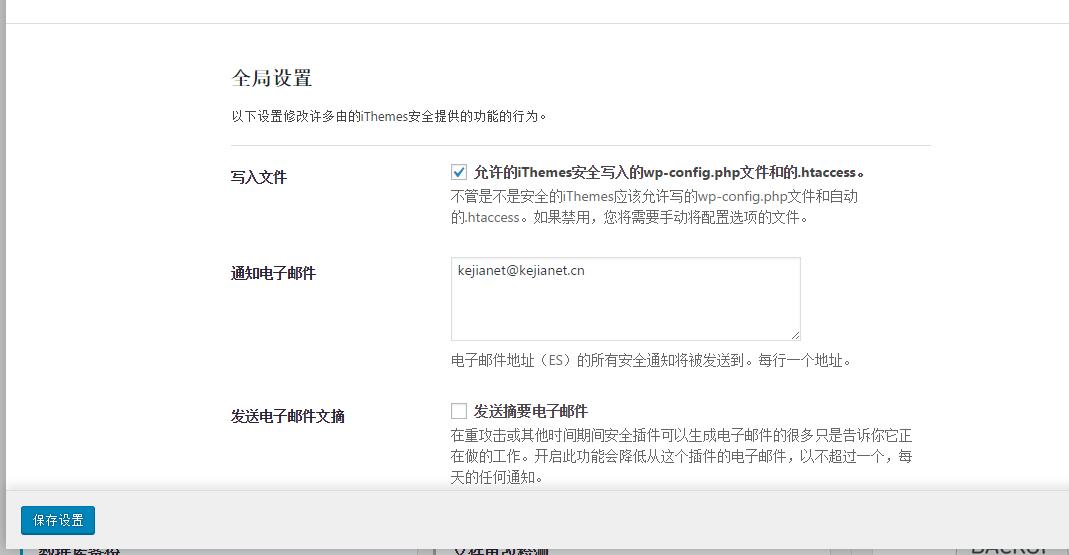
Task: Click the partially visible BACKUP text
Action: 1008,549
